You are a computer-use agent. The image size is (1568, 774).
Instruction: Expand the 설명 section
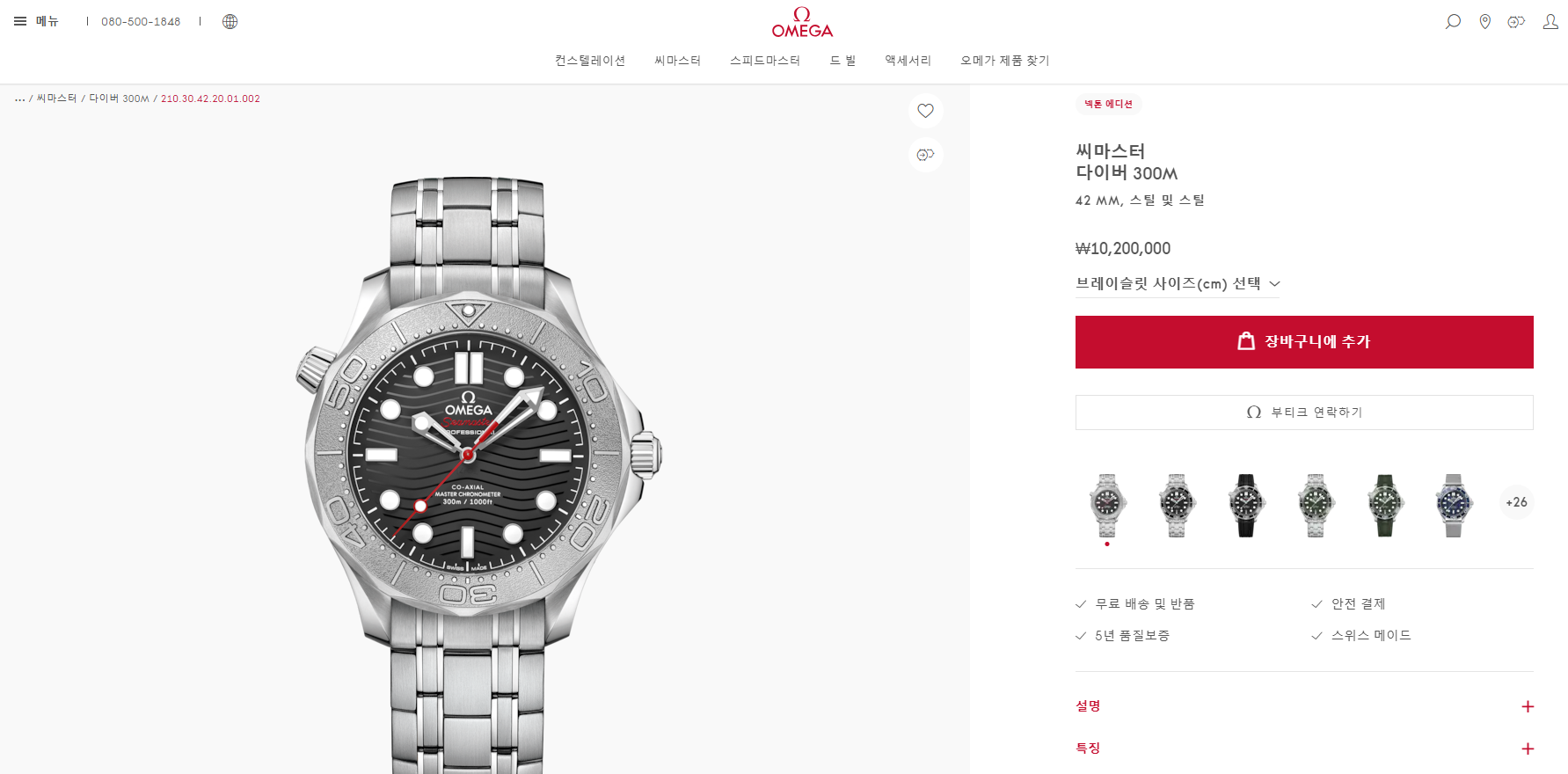(x=1304, y=706)
